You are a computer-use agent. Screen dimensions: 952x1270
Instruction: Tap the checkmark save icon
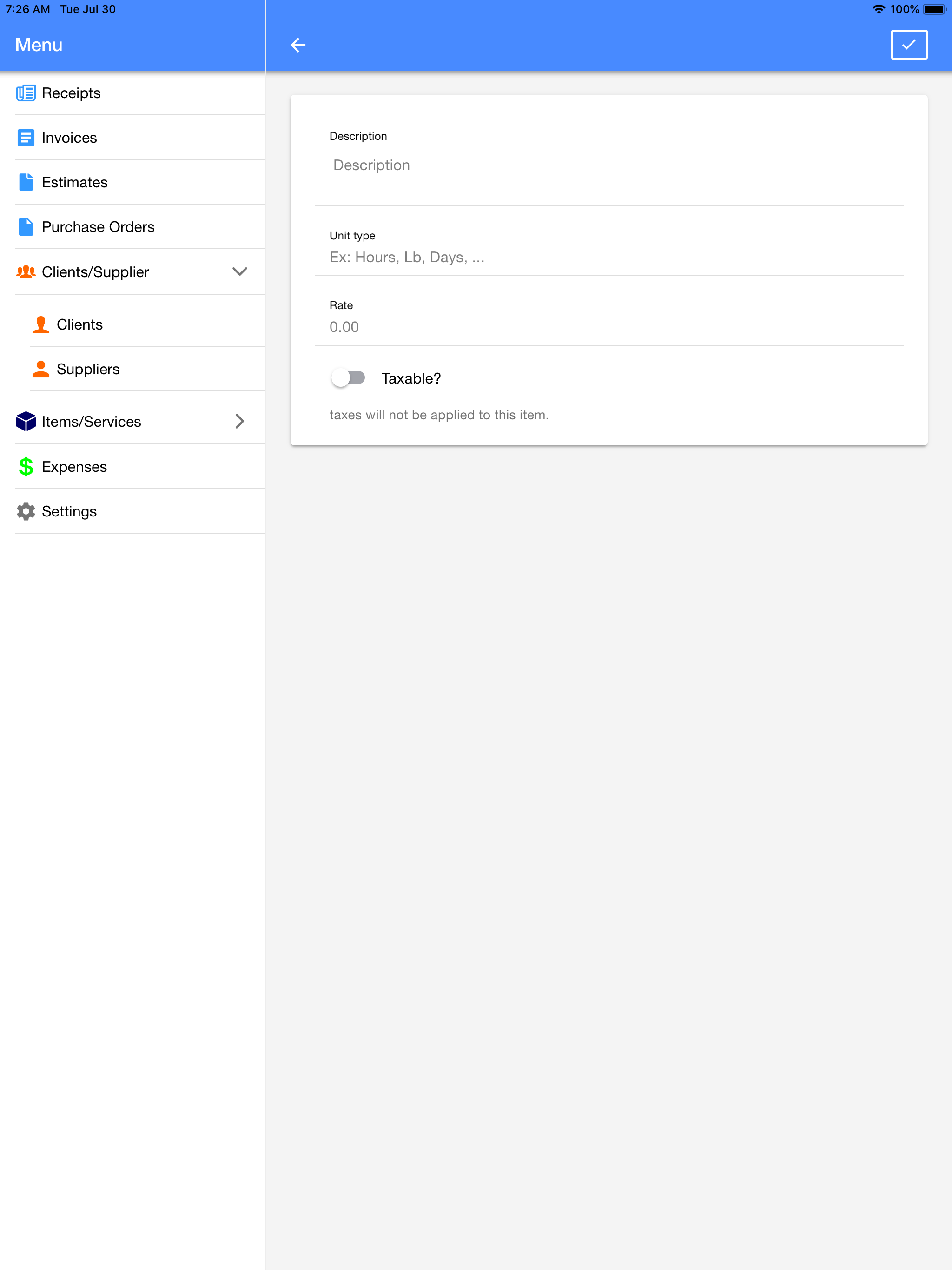(x=908, y=45)
